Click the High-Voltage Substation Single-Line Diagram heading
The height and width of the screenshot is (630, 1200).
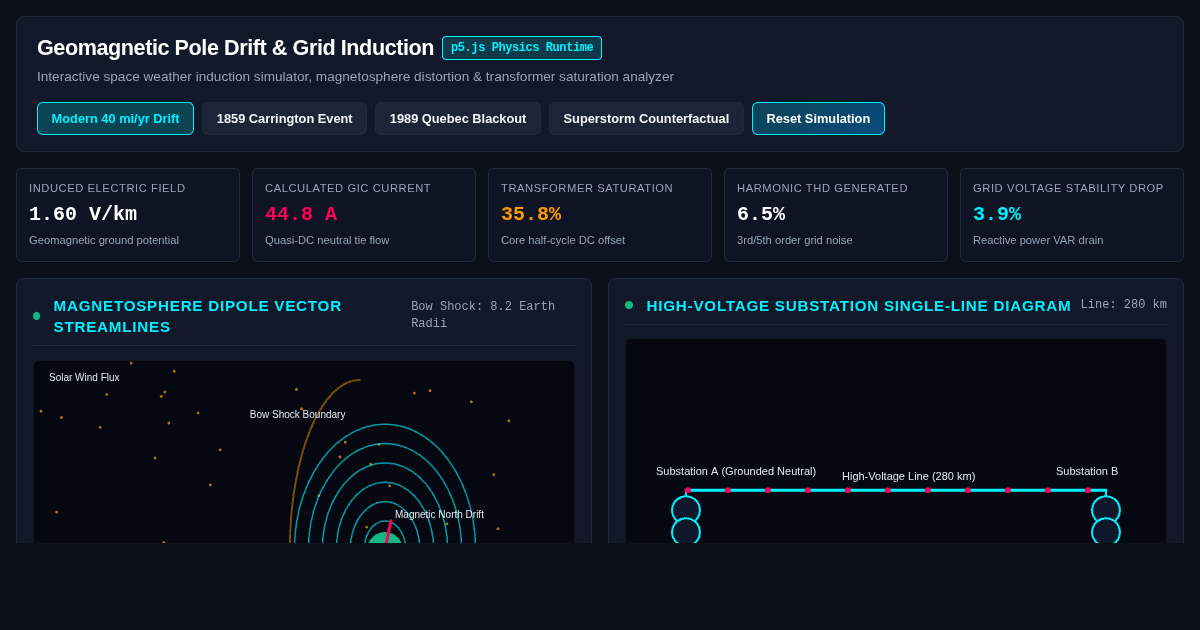click(858, 305)
